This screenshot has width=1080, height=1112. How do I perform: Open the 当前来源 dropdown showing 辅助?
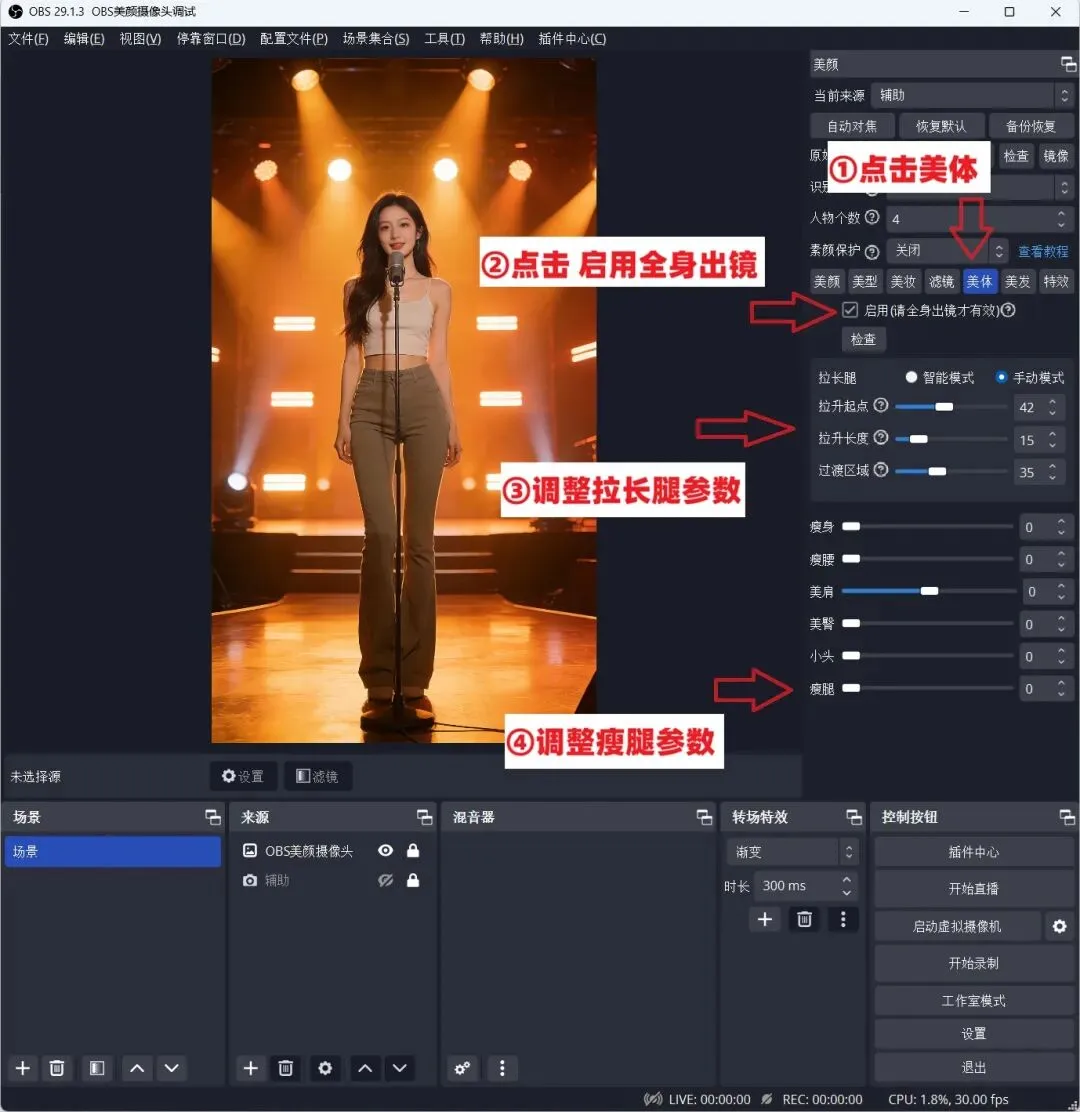pos(972,95)
